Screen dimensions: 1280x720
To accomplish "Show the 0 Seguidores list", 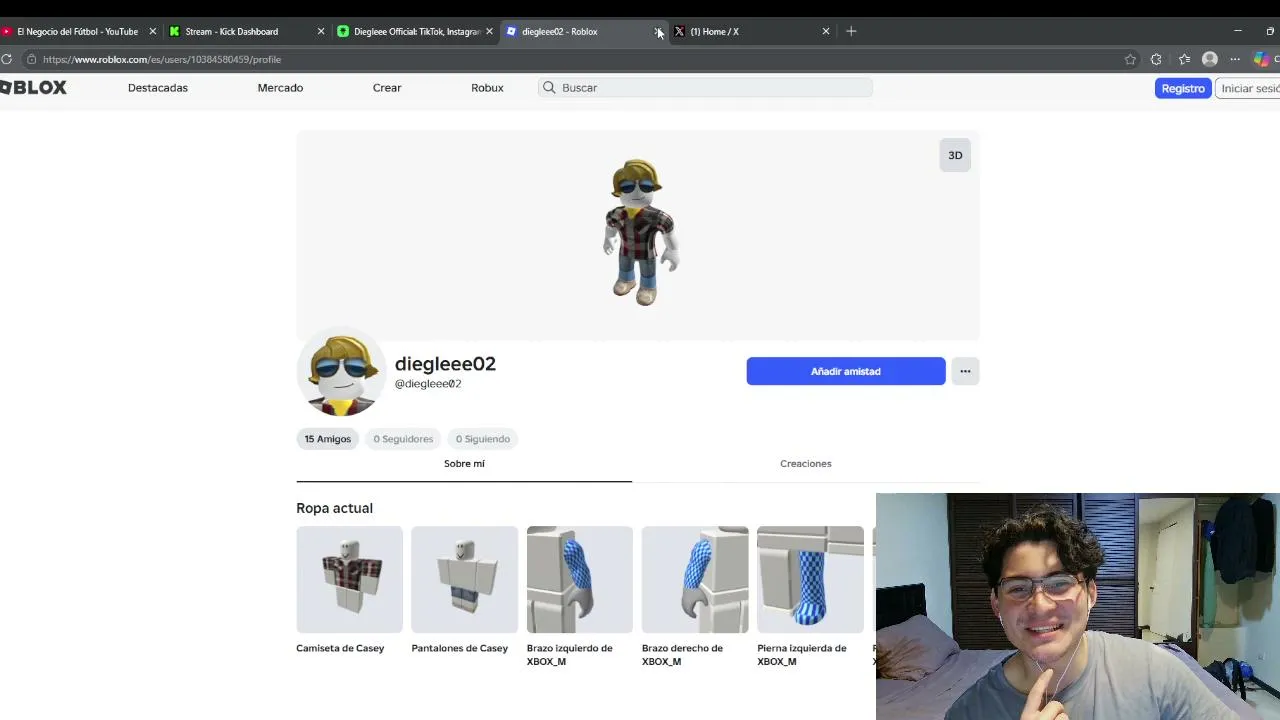I will 403,439.
